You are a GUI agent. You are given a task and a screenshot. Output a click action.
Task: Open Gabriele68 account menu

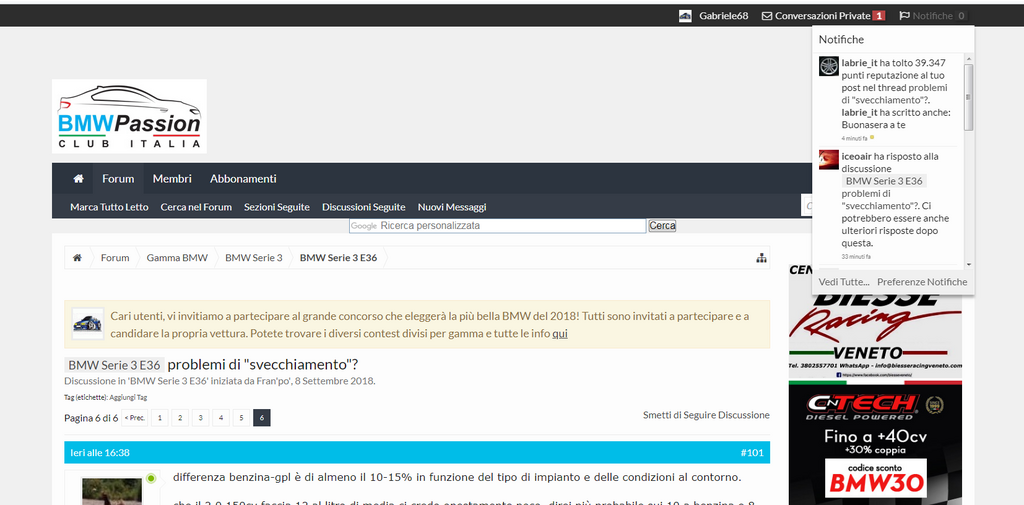point(724,16)
